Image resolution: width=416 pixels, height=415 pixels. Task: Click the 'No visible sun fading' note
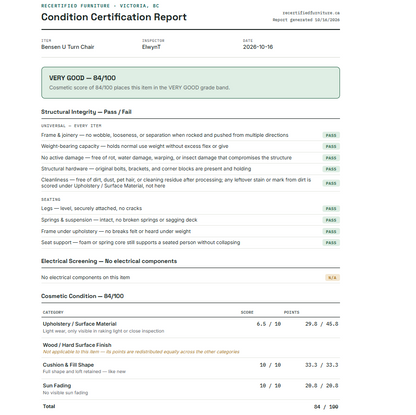tap(65, 393)
